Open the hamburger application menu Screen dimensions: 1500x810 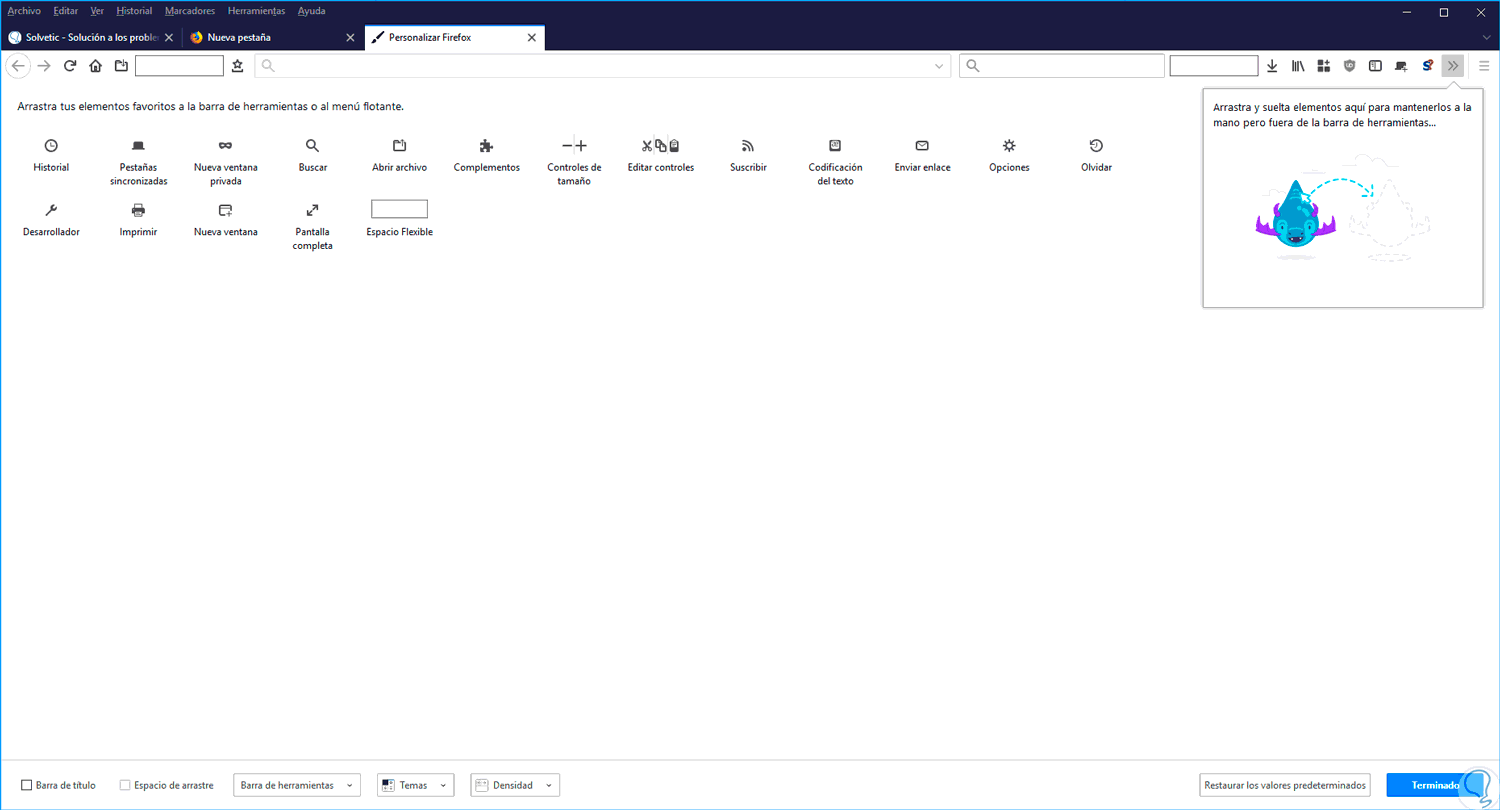[1484, 66]
